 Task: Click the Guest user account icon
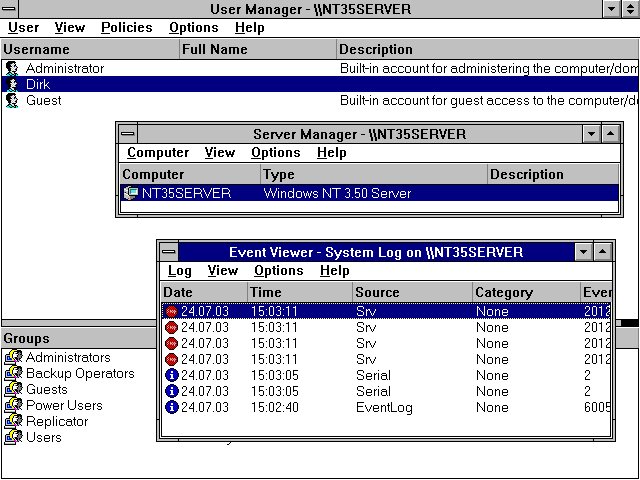point(12,100)
